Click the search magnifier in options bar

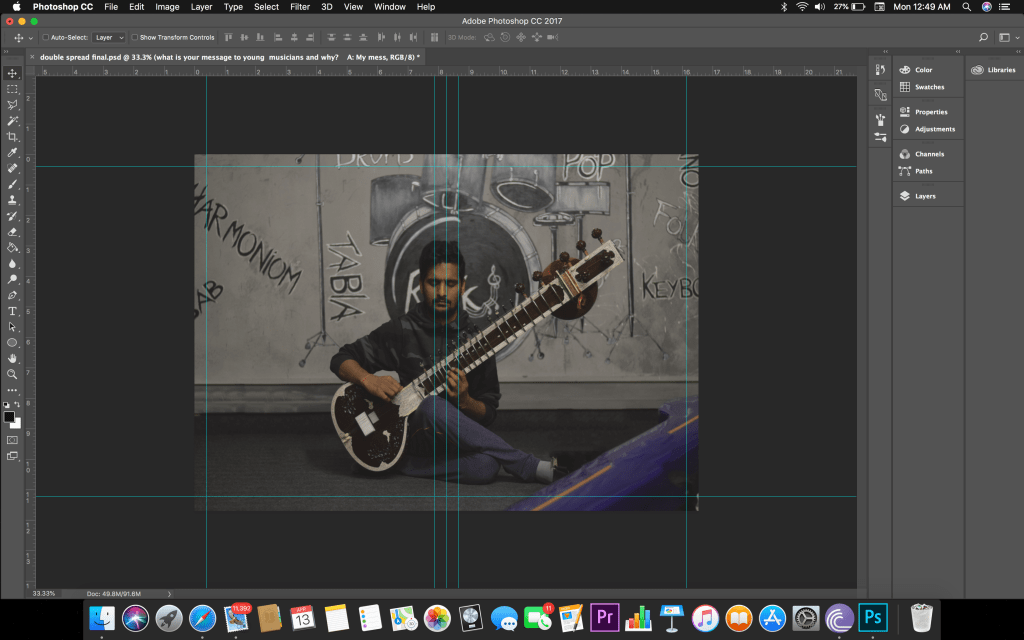pos(983,37)
